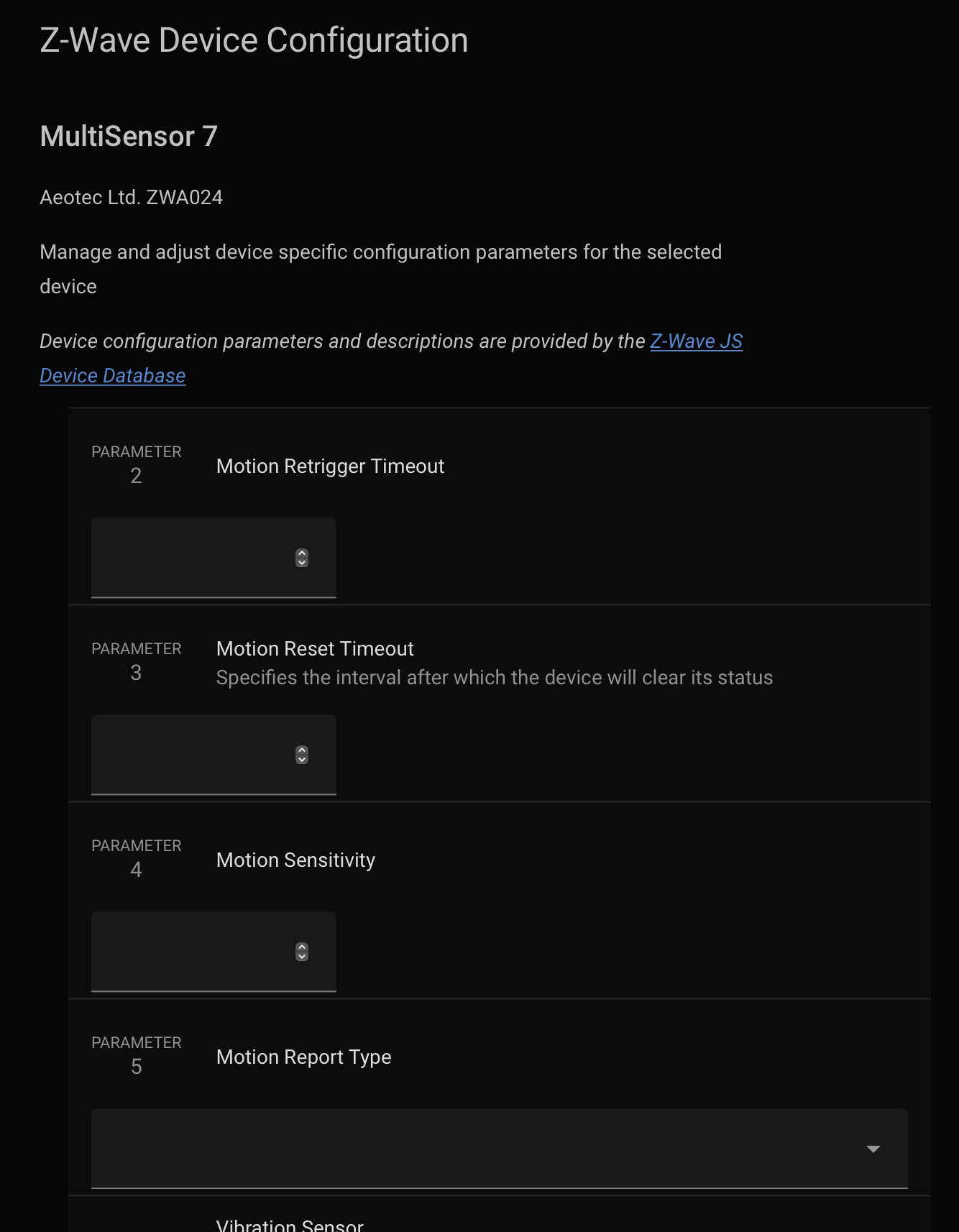Select the "Motion Report Type" label
Screen dimensions: 959x1232
point(303,1057)
